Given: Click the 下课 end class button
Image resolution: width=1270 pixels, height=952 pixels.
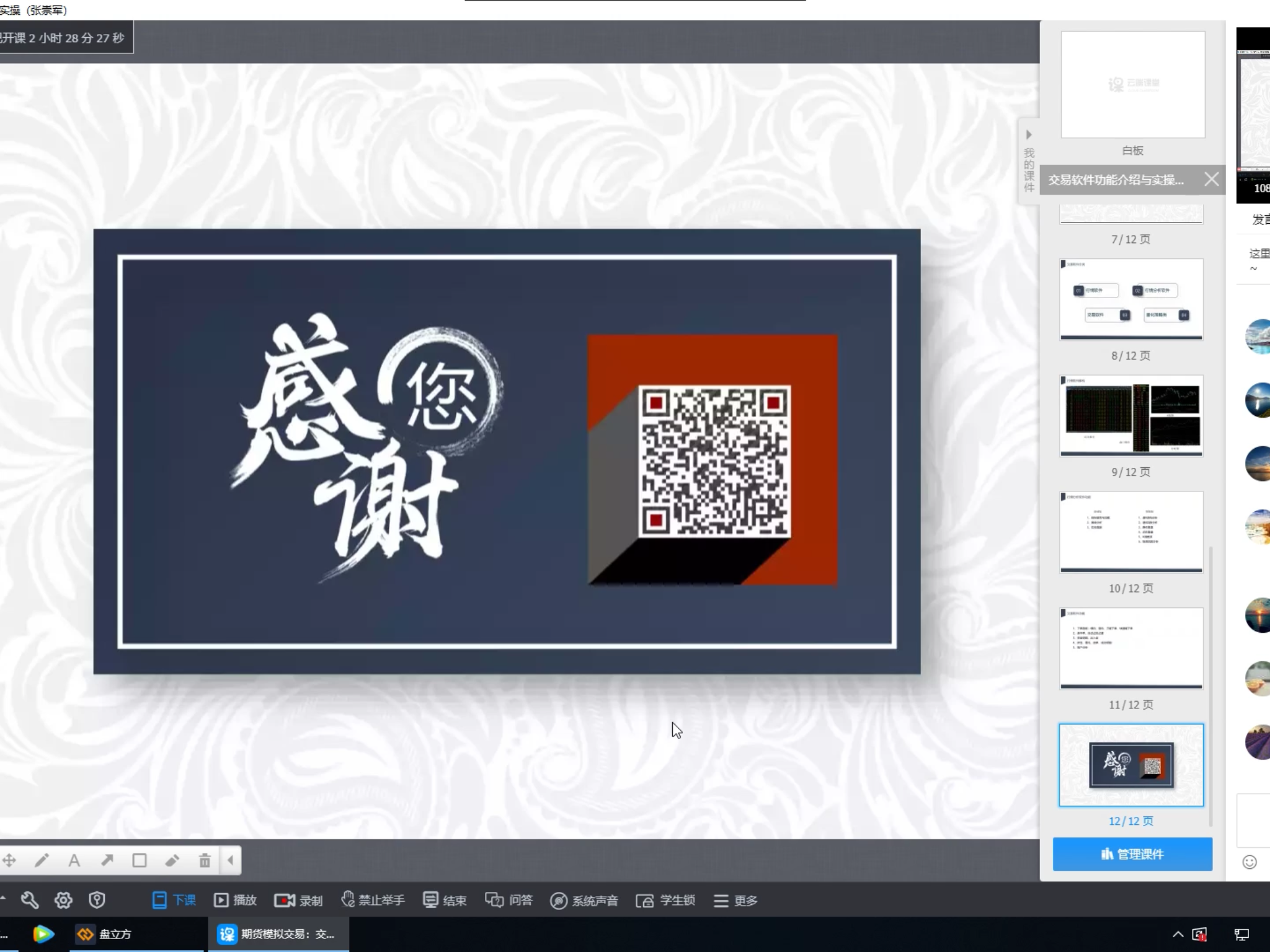Looking at the screenshot, I should 174,900.
